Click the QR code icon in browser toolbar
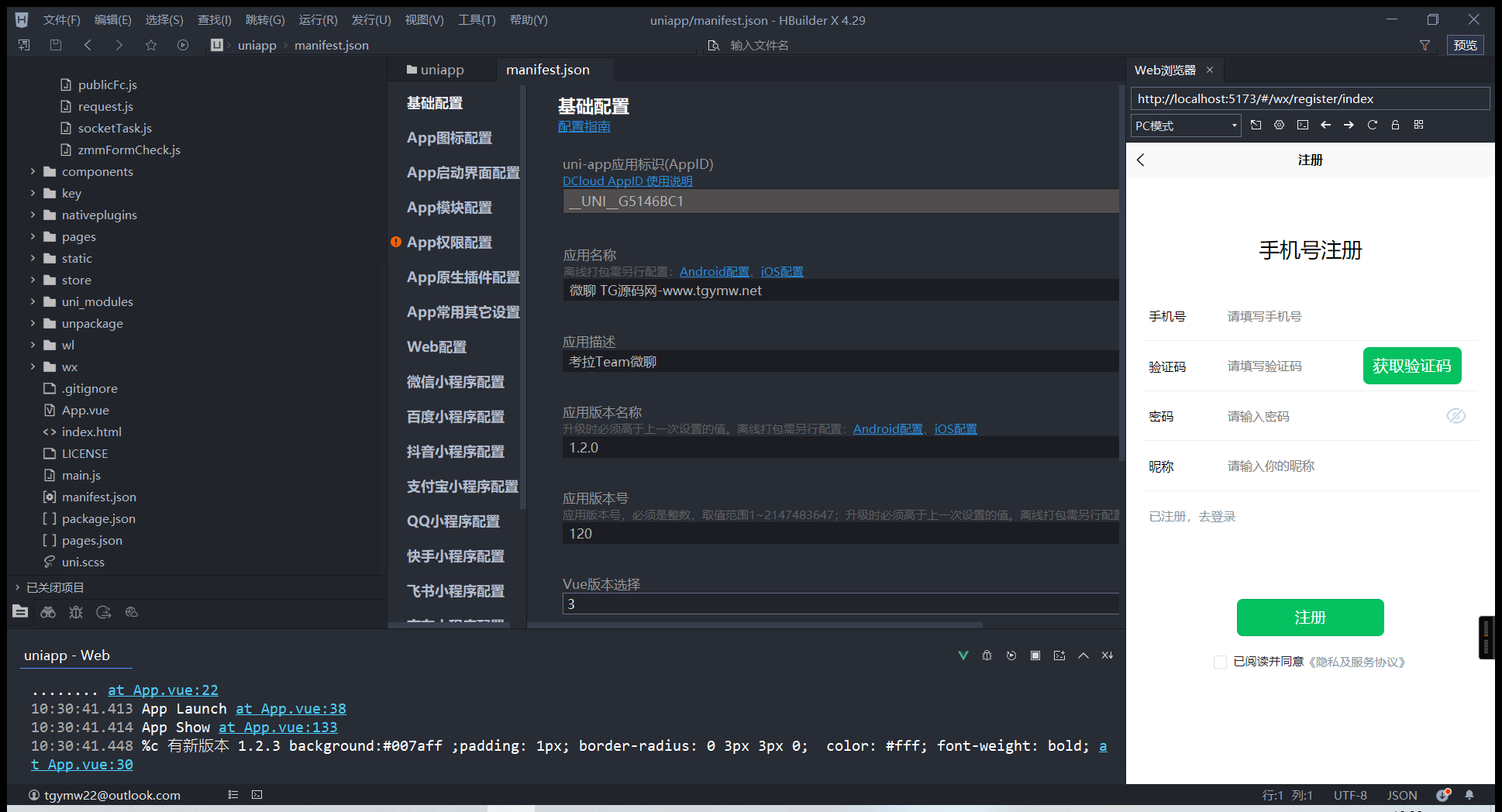Image resolution: width=1502 pixels, height=812 pixels. point(1418,125)
